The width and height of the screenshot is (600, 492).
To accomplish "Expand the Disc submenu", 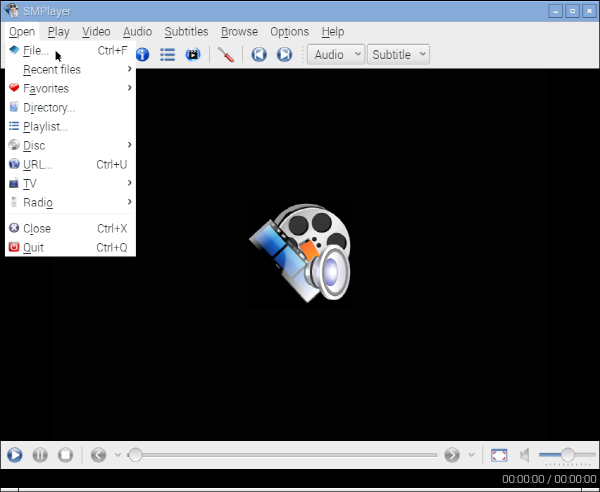I will point(70,145).
